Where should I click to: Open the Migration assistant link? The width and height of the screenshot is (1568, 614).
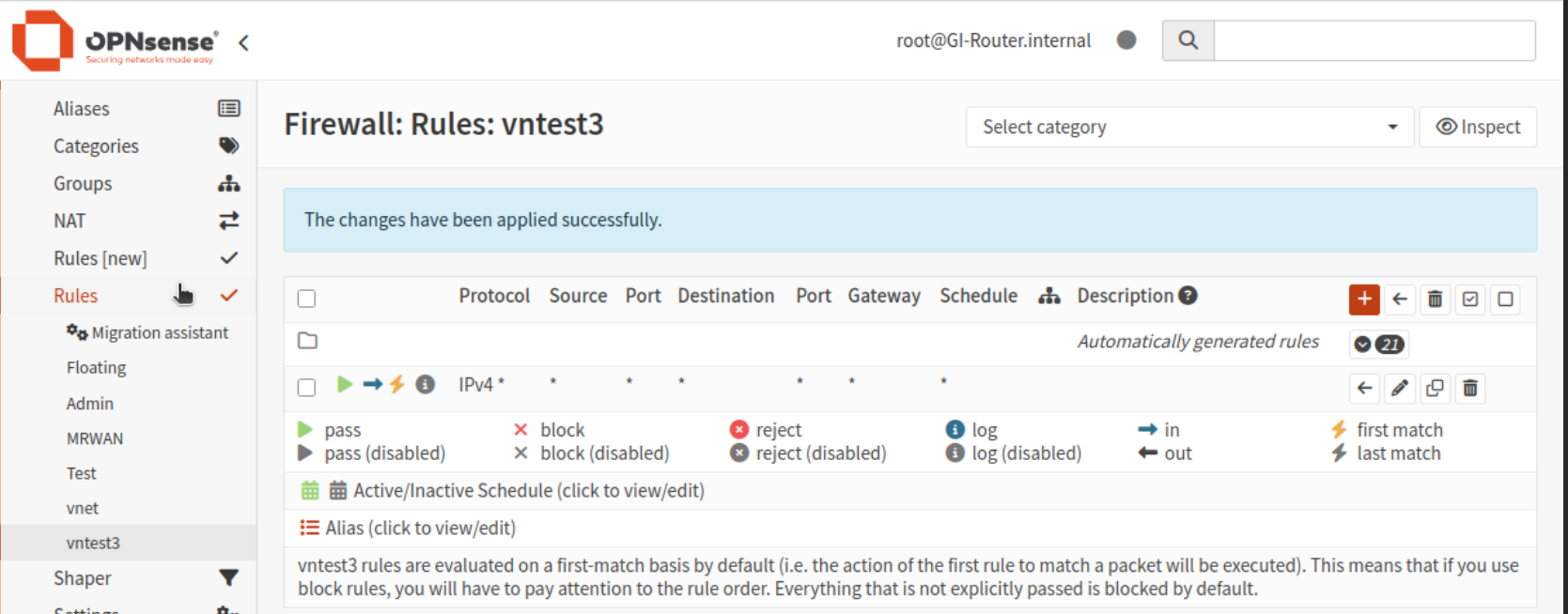pos(159,332)
